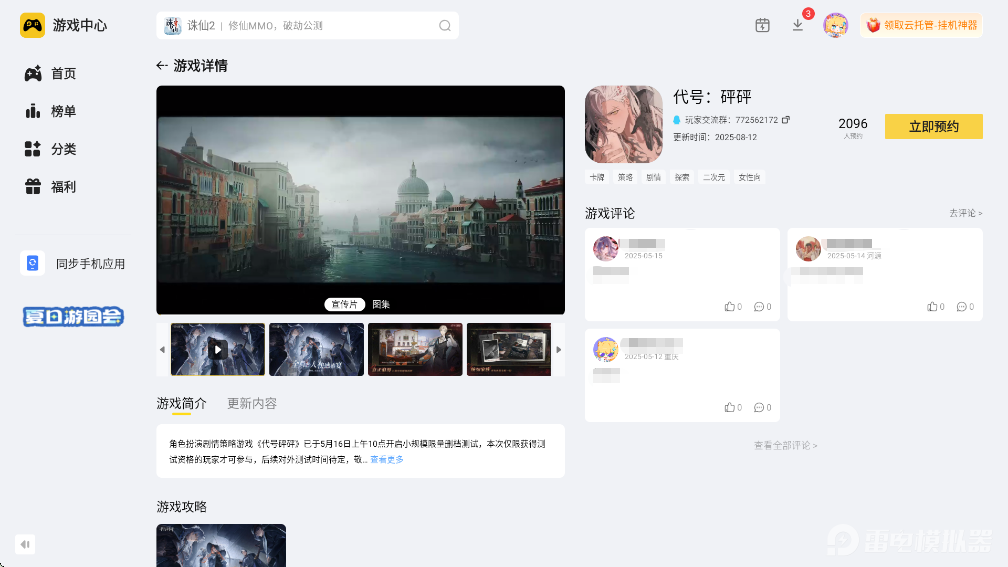Click 更新时间: 2025-08-12 text

pos(715,138)
